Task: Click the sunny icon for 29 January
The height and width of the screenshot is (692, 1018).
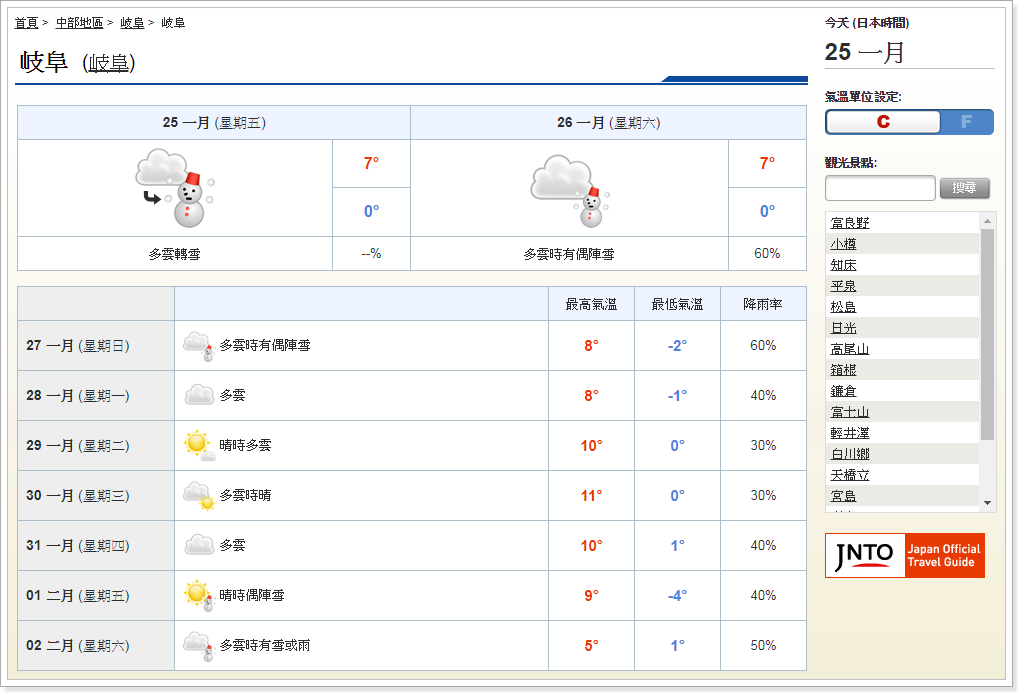Action: coord(198,445)
